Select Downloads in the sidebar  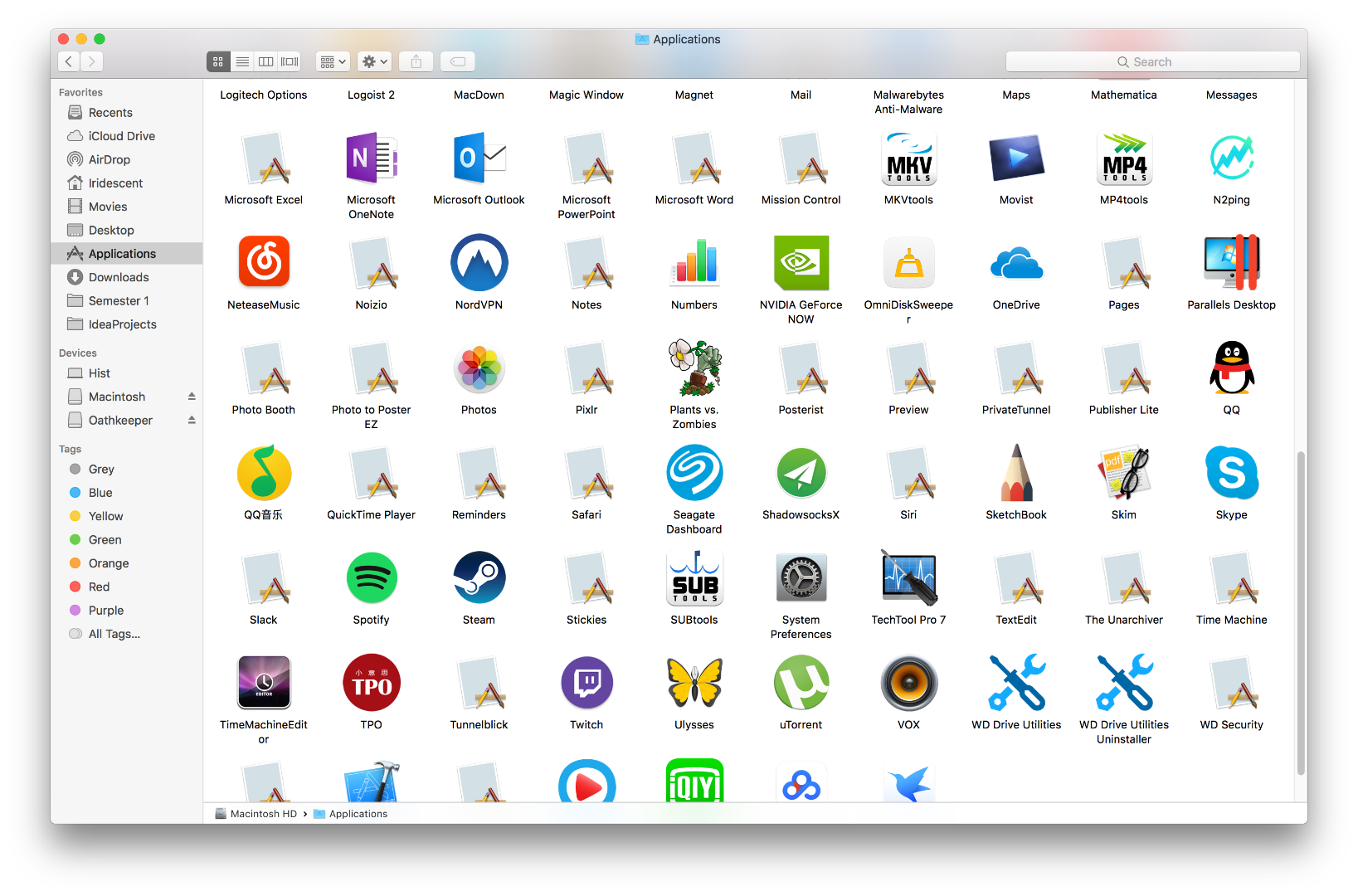coord(117,276)
